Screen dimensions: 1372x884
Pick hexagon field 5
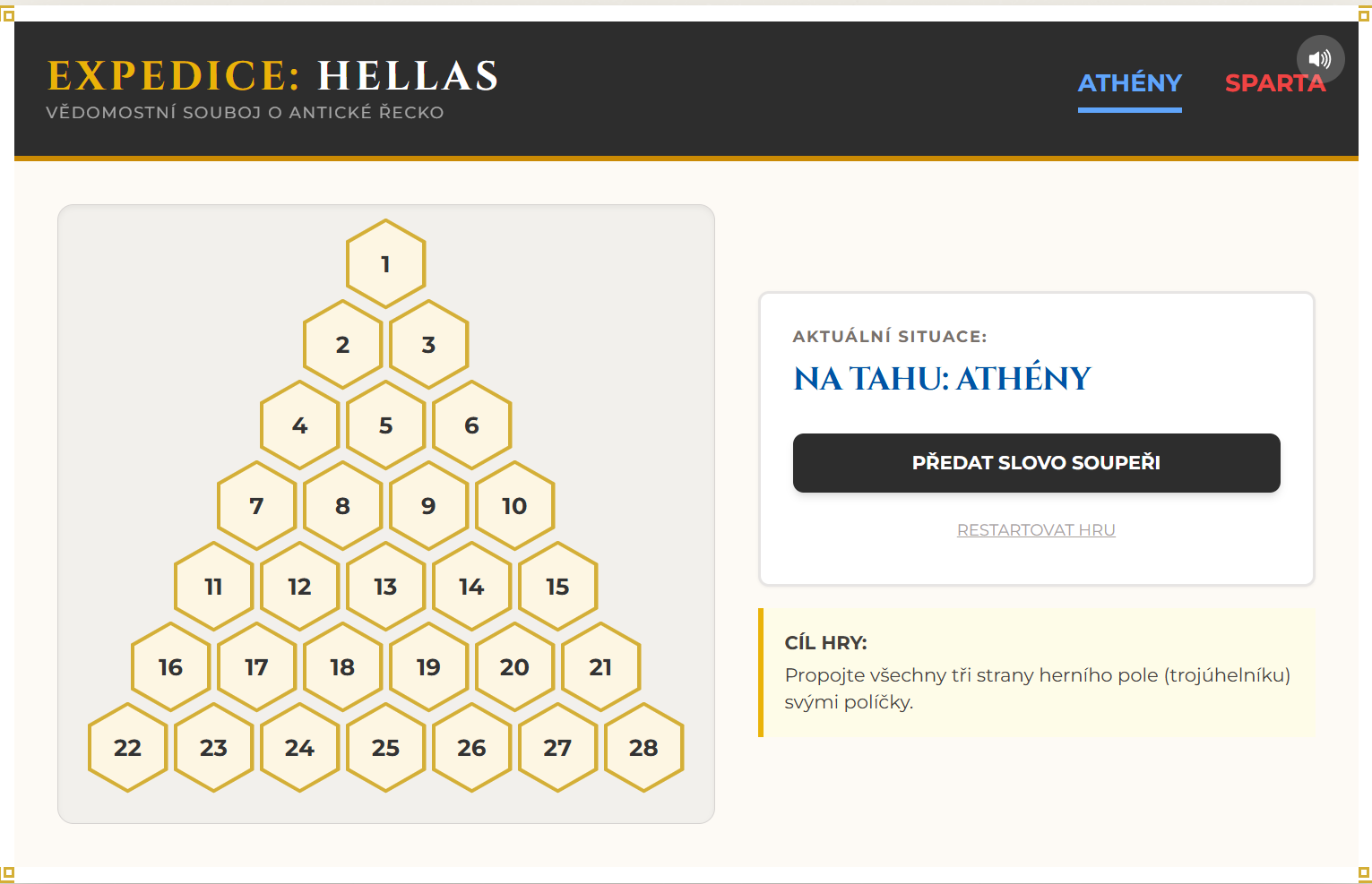coord(385,425)
